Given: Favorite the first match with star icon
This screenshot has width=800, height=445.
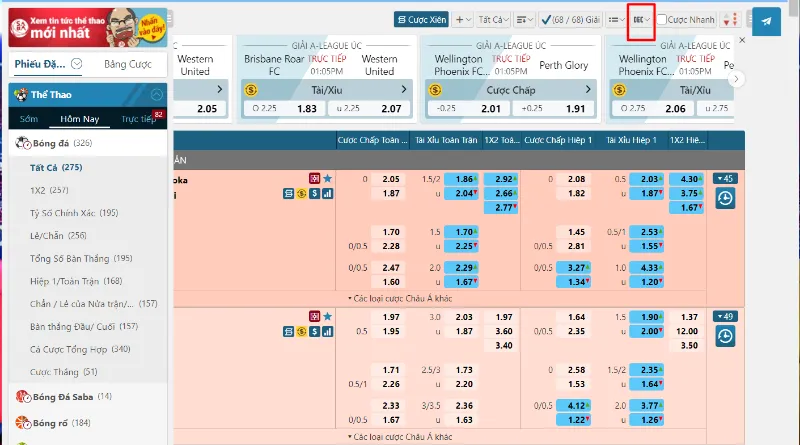Looking at the screenshot, I should [x=328, y=178].
